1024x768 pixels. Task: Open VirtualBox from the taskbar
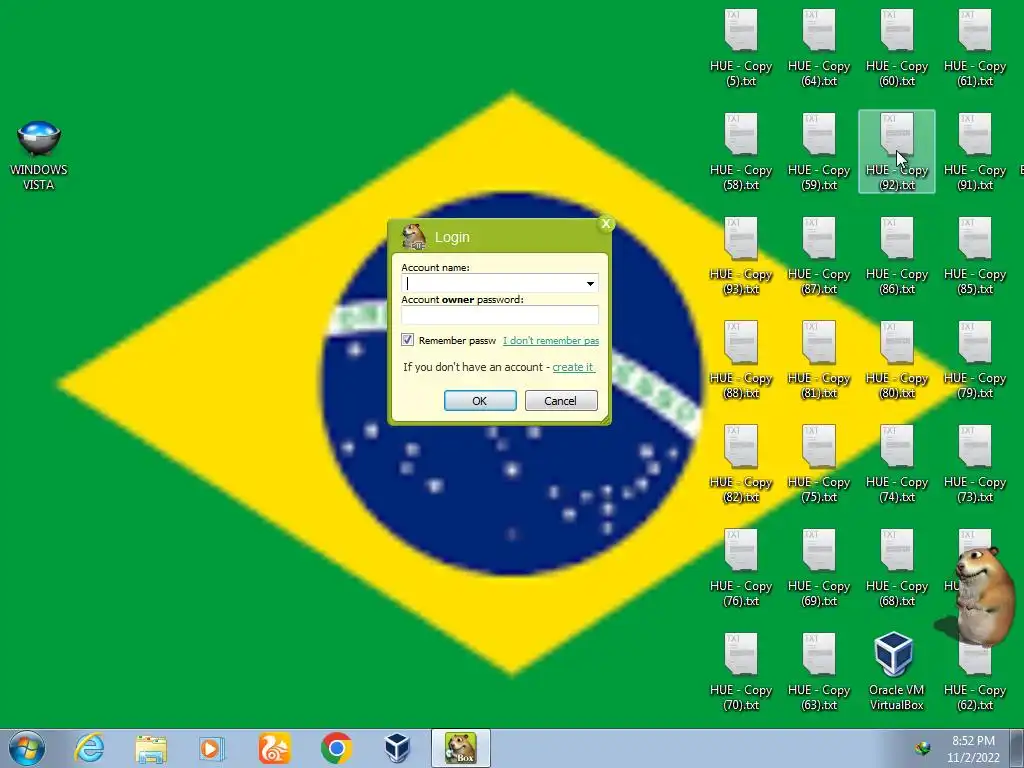[x=397, y=748]
